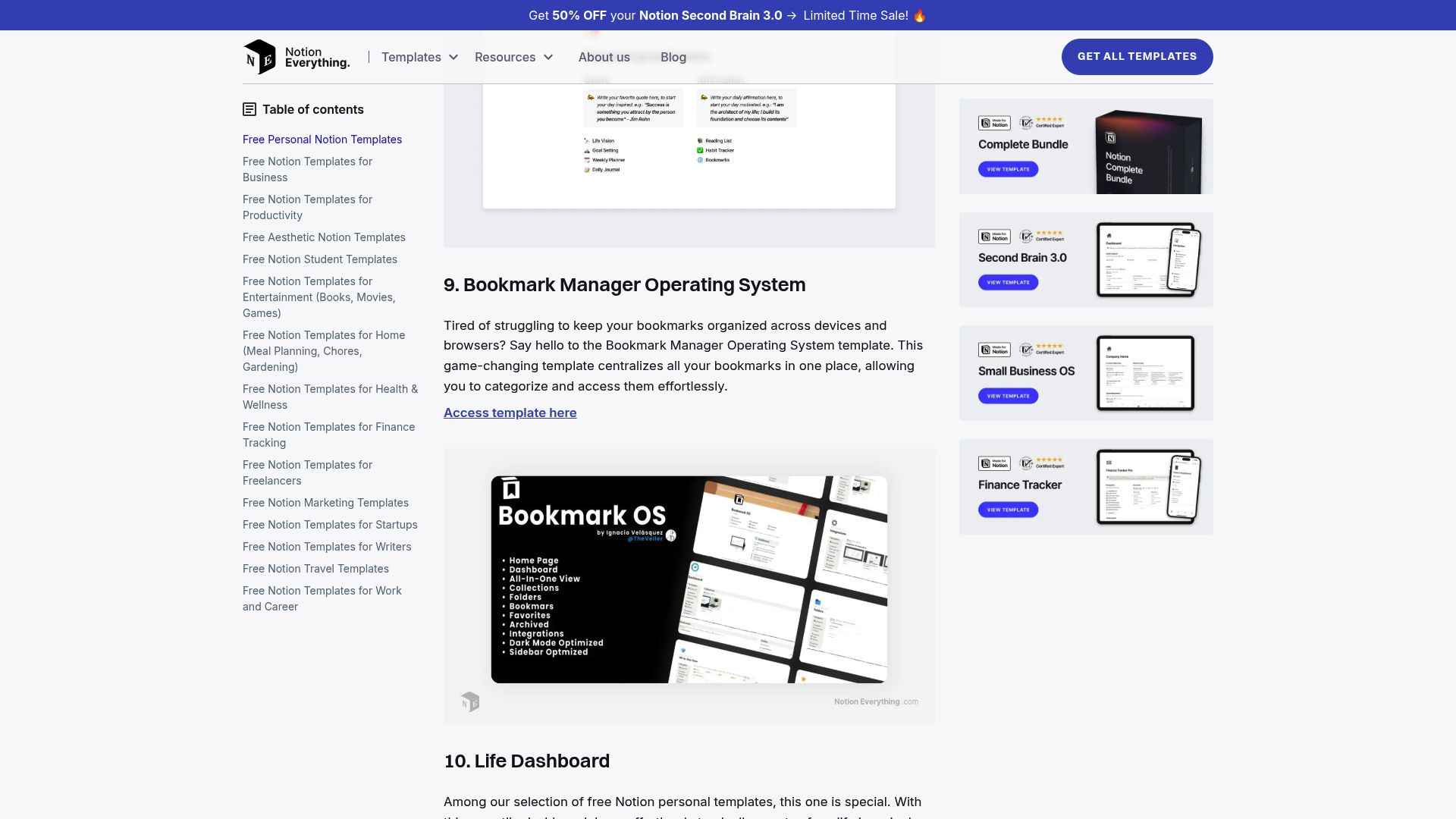
Task: Jump to Templates for Entertainment section
Action: click(x=319, y=297)
